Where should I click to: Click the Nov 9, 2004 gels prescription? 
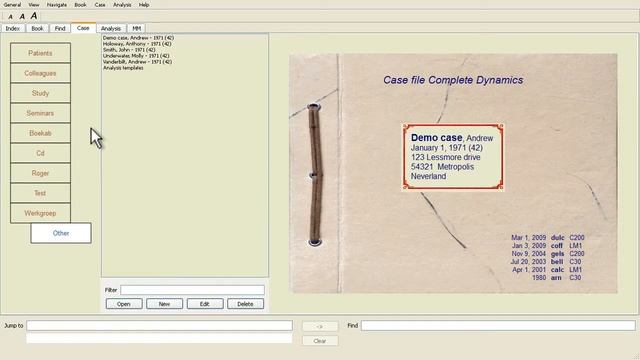click(548, 253)
